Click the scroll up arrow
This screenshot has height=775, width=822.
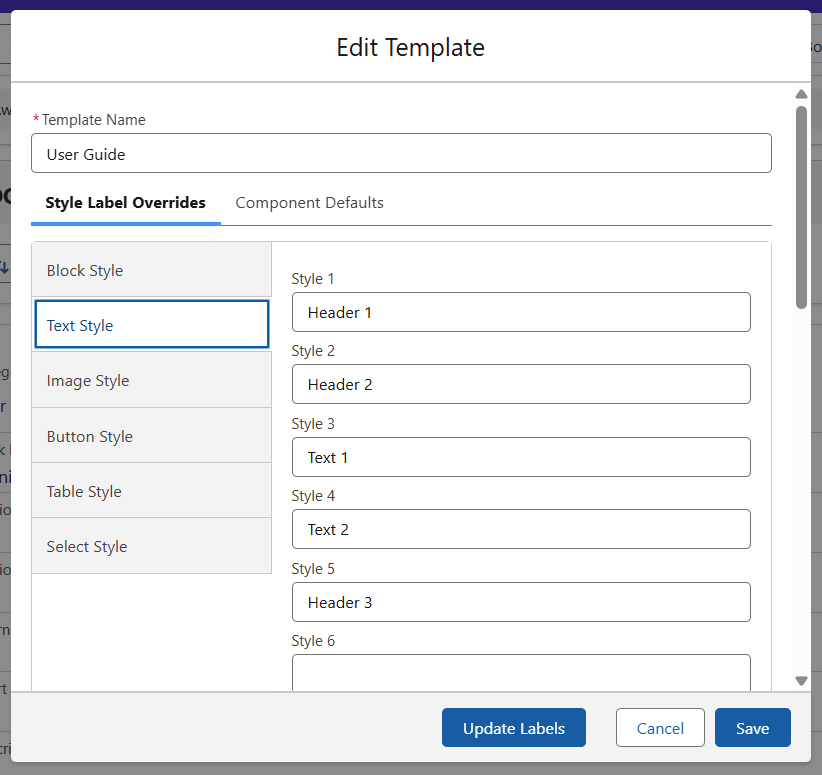(801, 94)
